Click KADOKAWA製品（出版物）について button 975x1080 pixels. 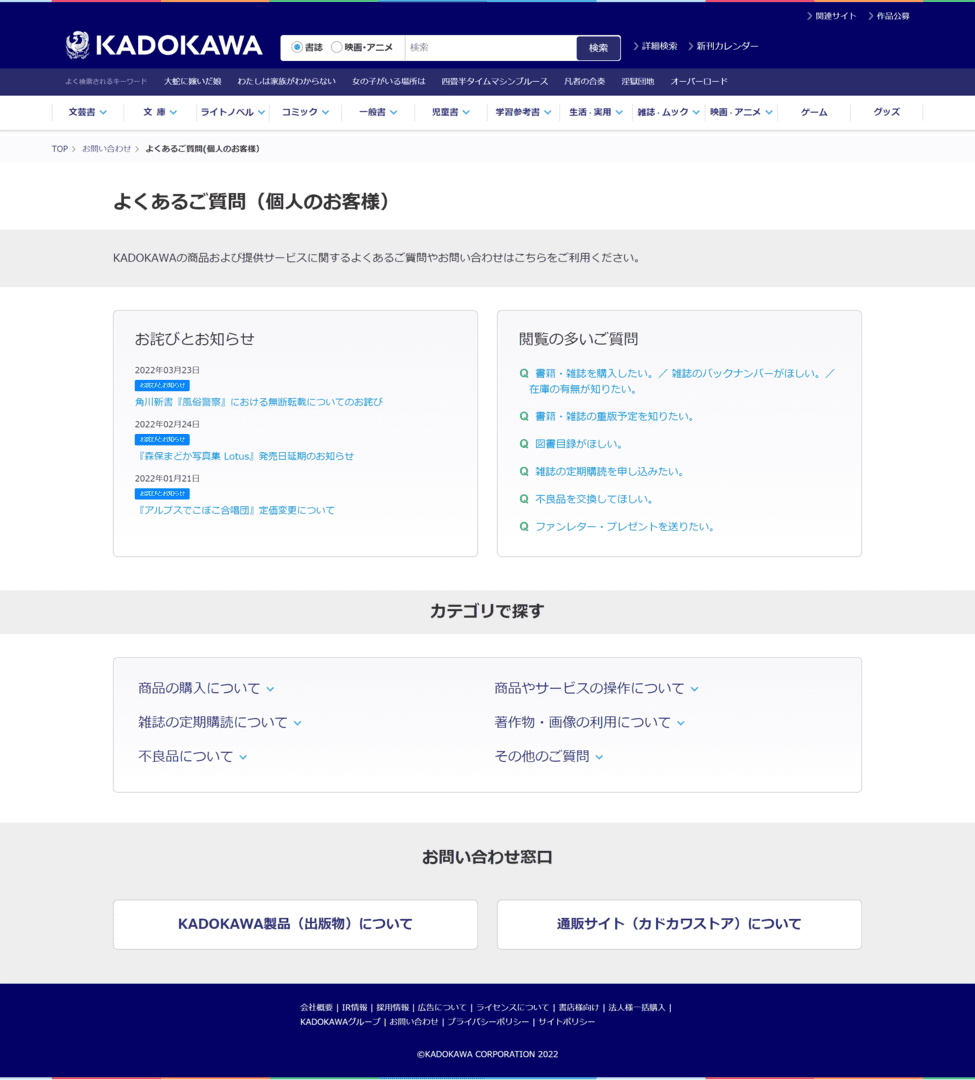pos(295,924)
